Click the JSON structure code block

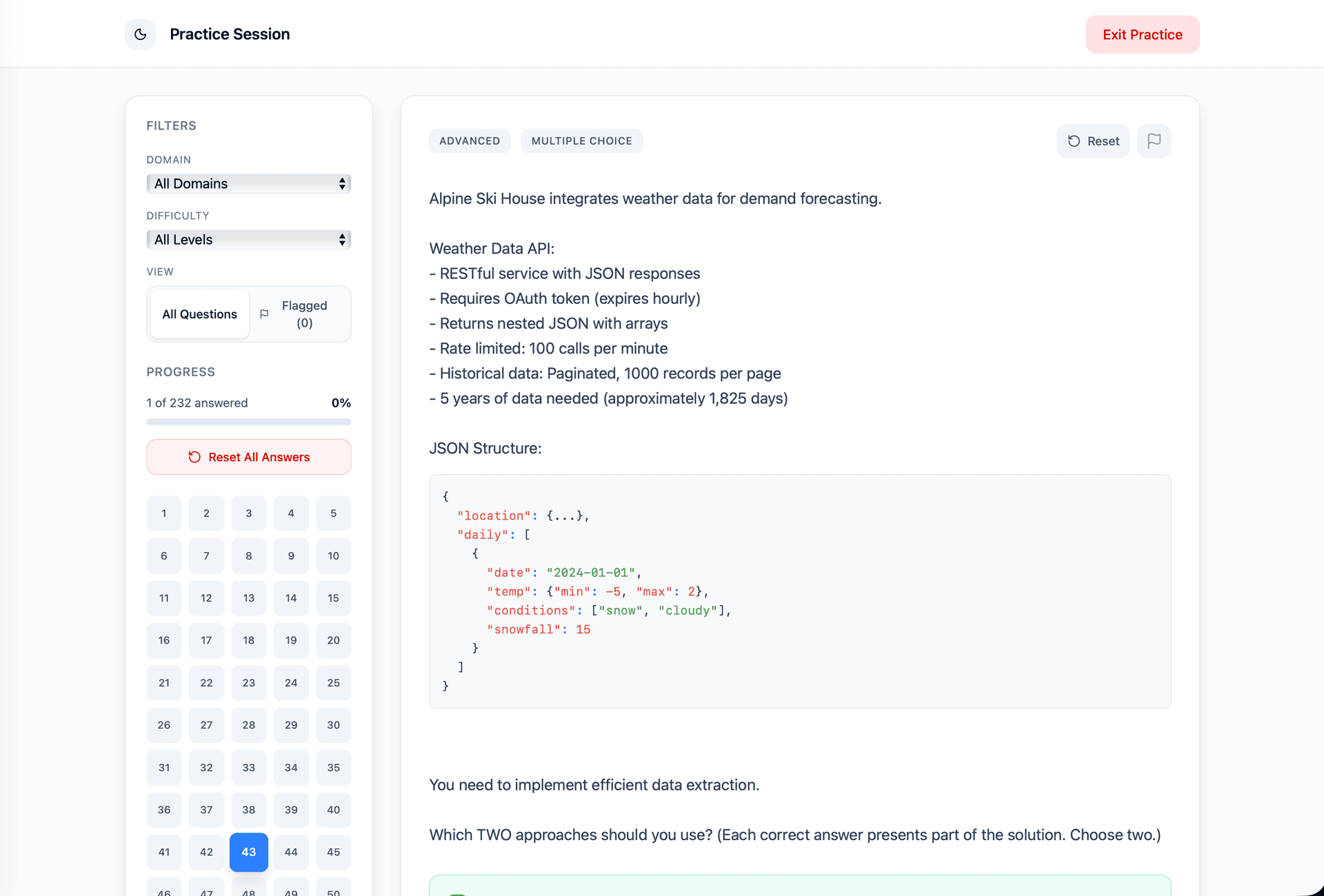pyautogui.click(x=800, y=591)
